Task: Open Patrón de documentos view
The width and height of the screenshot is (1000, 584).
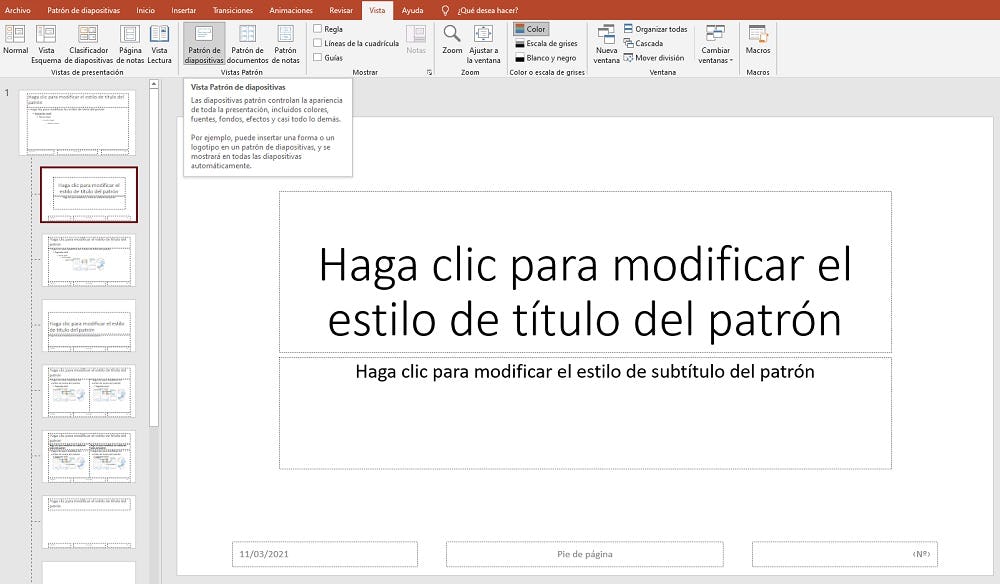Action: (247, 41)
